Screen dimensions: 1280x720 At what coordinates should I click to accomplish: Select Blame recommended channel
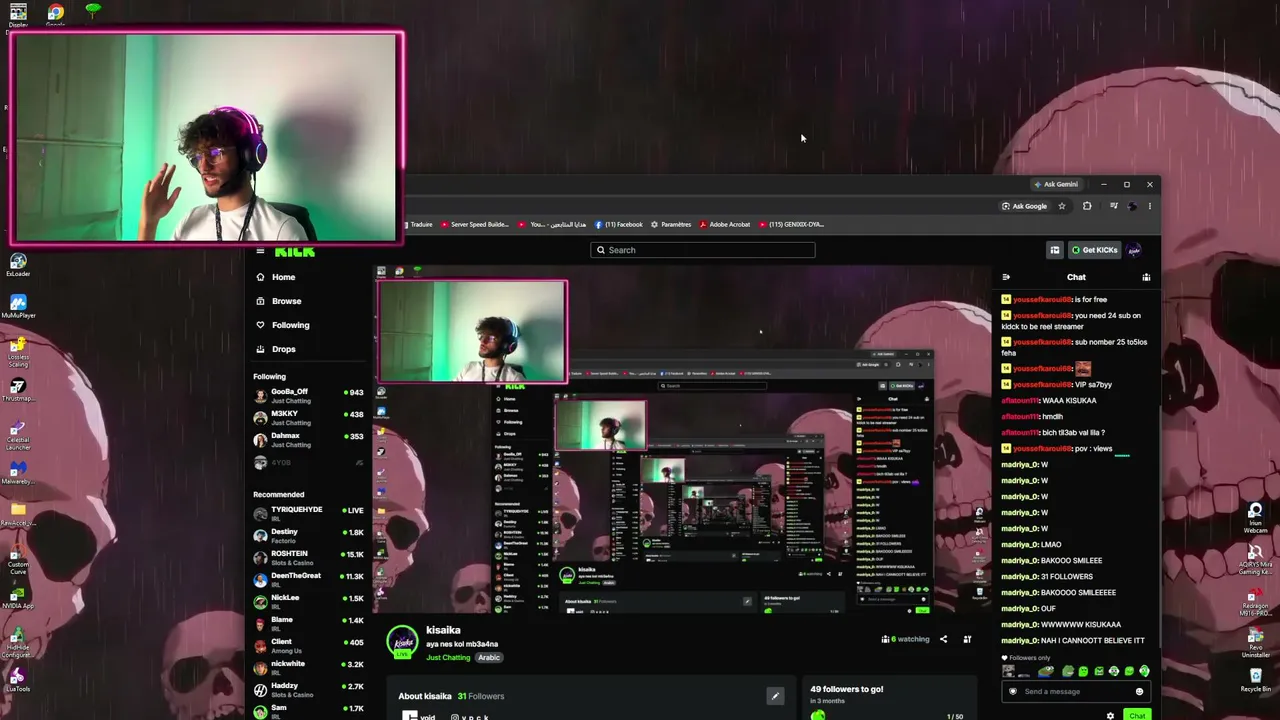click(308, 624)
